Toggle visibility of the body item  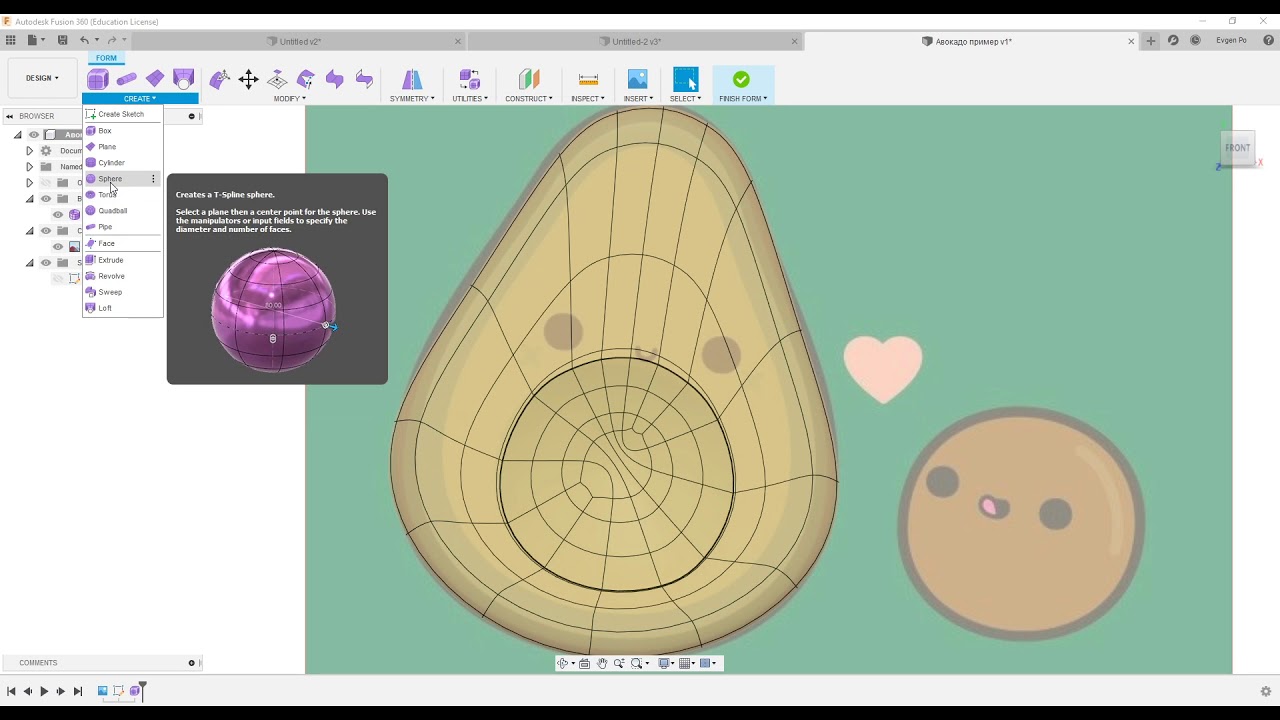tap(58, 215)
